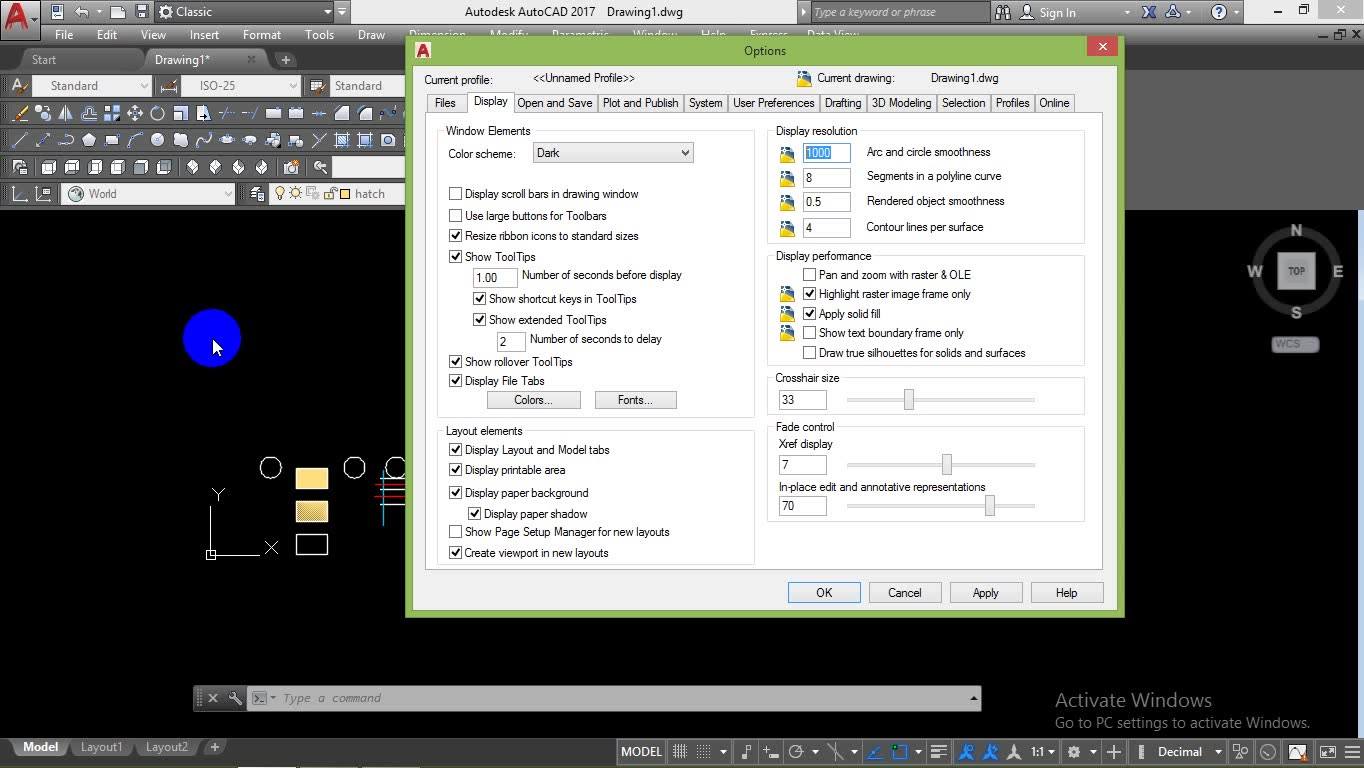The height and width of the screenshot is (768, 1364).
Task: Click the Colors... button
Action: pyautogui.click(x=533, y=400)
